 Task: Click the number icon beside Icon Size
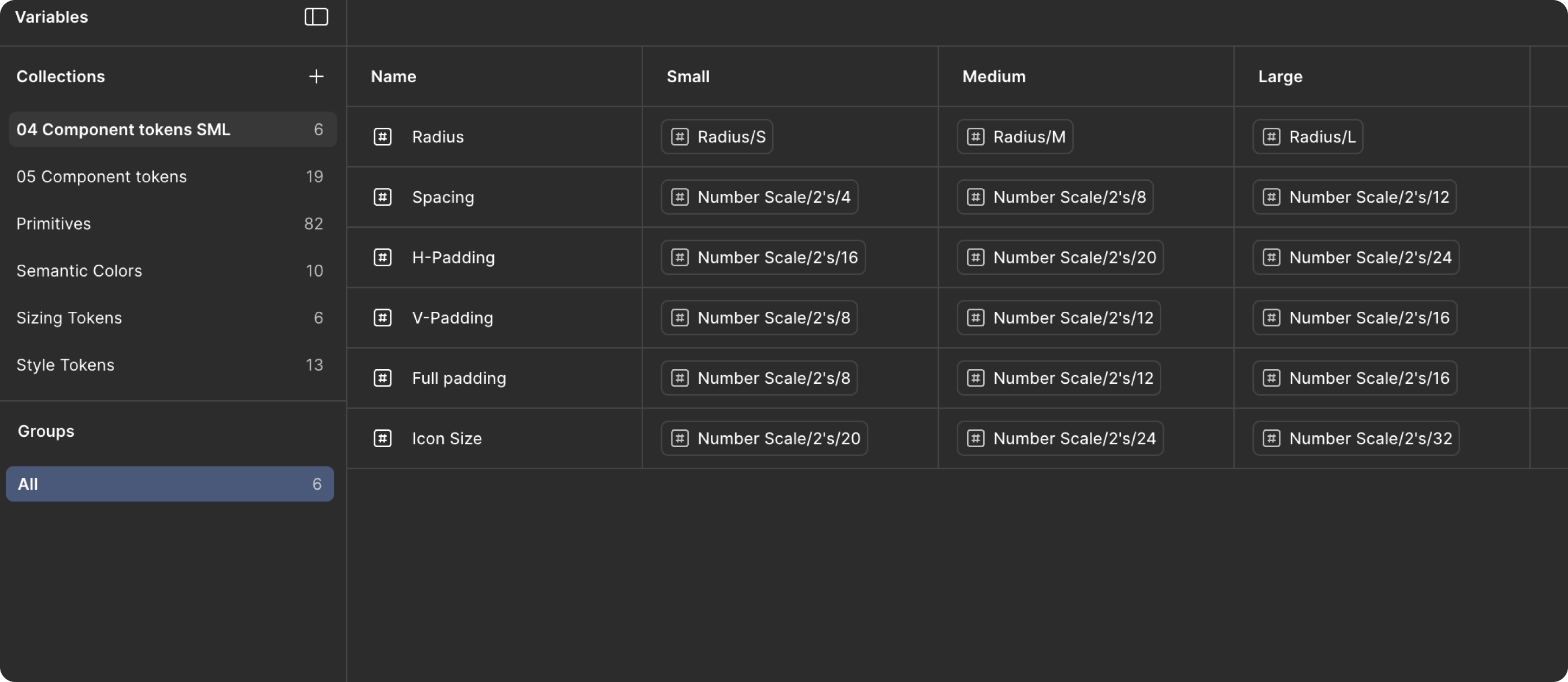click(382, 438)
